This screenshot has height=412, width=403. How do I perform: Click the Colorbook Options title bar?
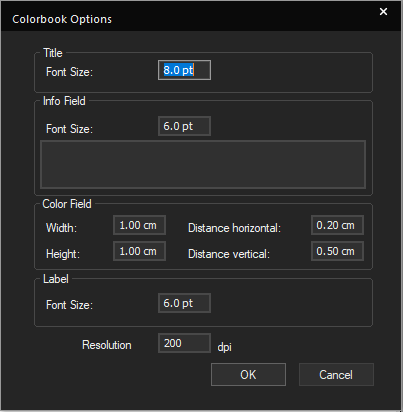pyautogui.click(x=201, y=17)
